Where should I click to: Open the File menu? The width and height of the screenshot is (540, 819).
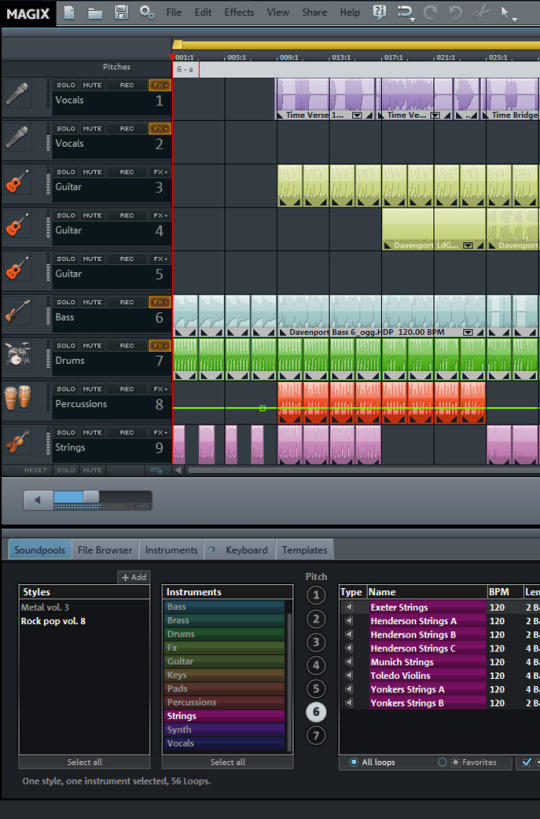point(173,12)
